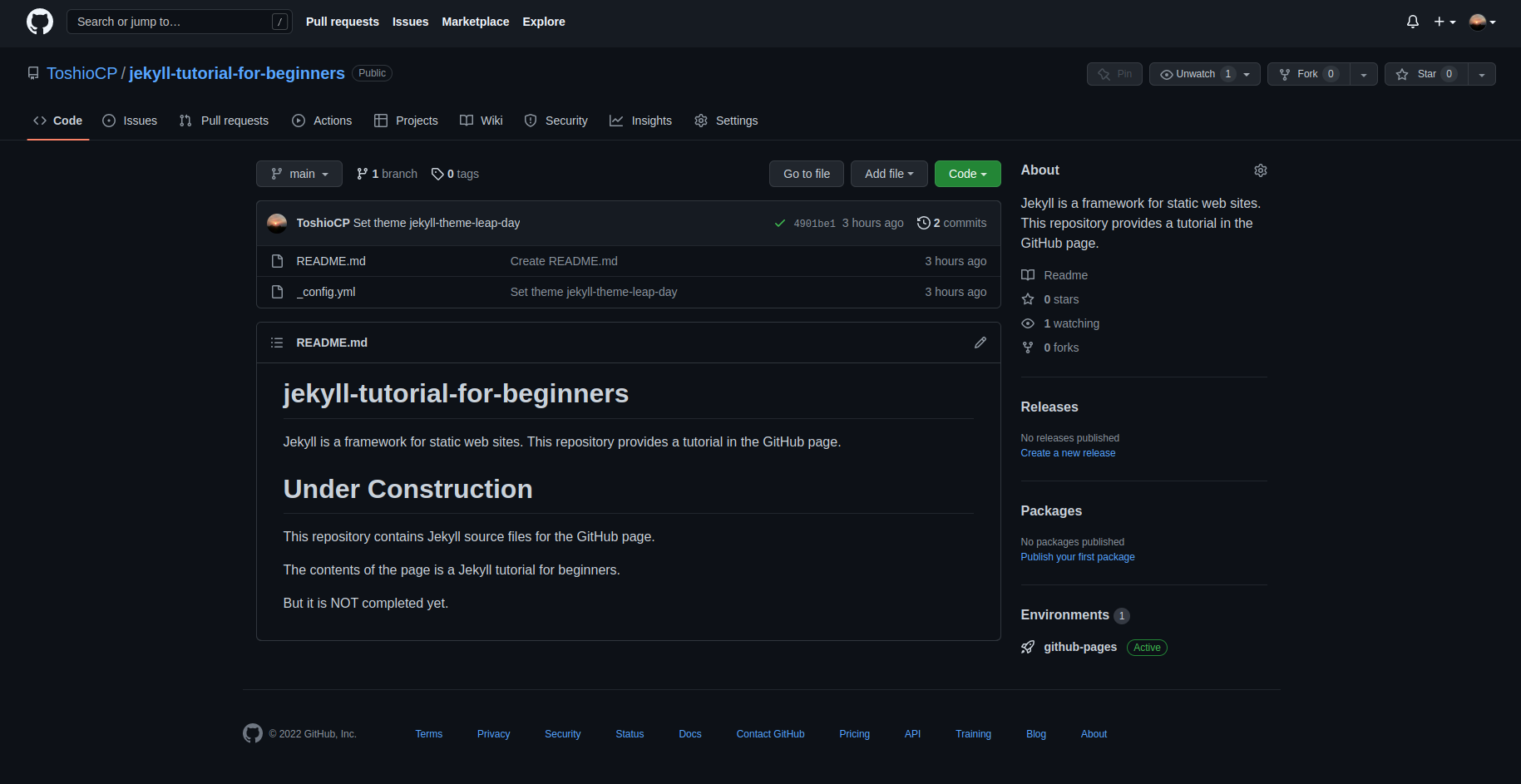
Task: Expand the Star lists dropdown arrow
Action: (x=1482, y=74)
